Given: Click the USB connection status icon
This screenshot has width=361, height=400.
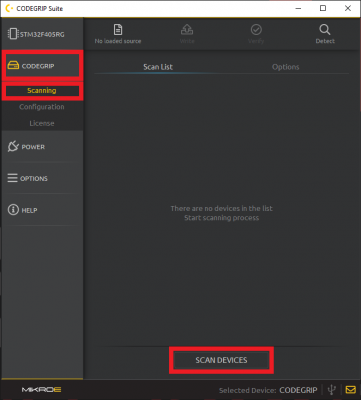Looking at the screenshot, I should coord(331,389).
